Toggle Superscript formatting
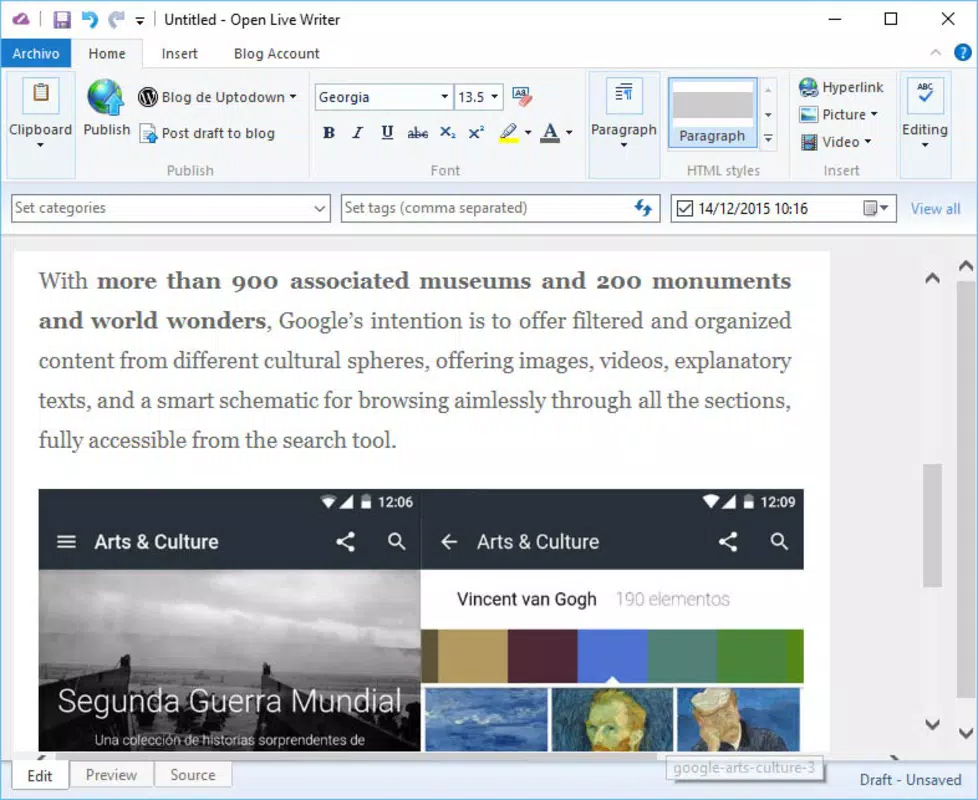 tap(476, 132)
